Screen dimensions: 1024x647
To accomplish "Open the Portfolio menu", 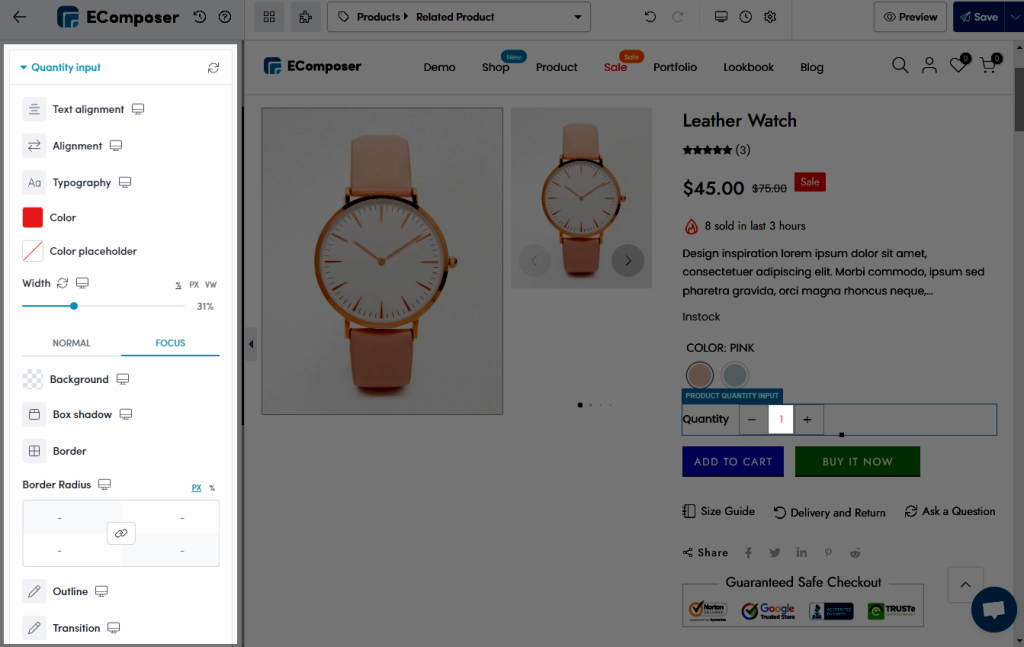I will pyautogui.click(x=675, y=67).
